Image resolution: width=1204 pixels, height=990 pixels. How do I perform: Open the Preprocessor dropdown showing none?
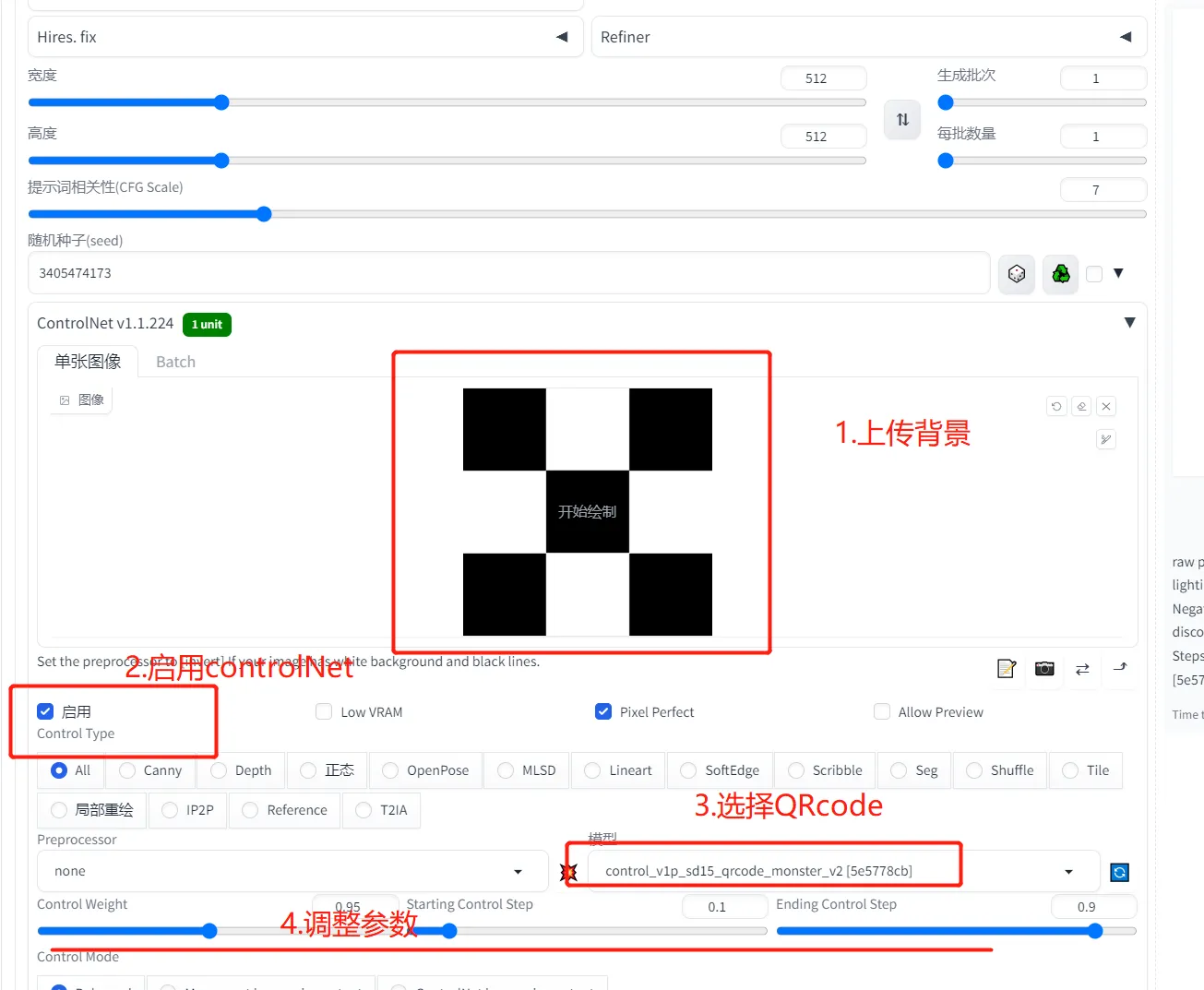coord(292,871)
